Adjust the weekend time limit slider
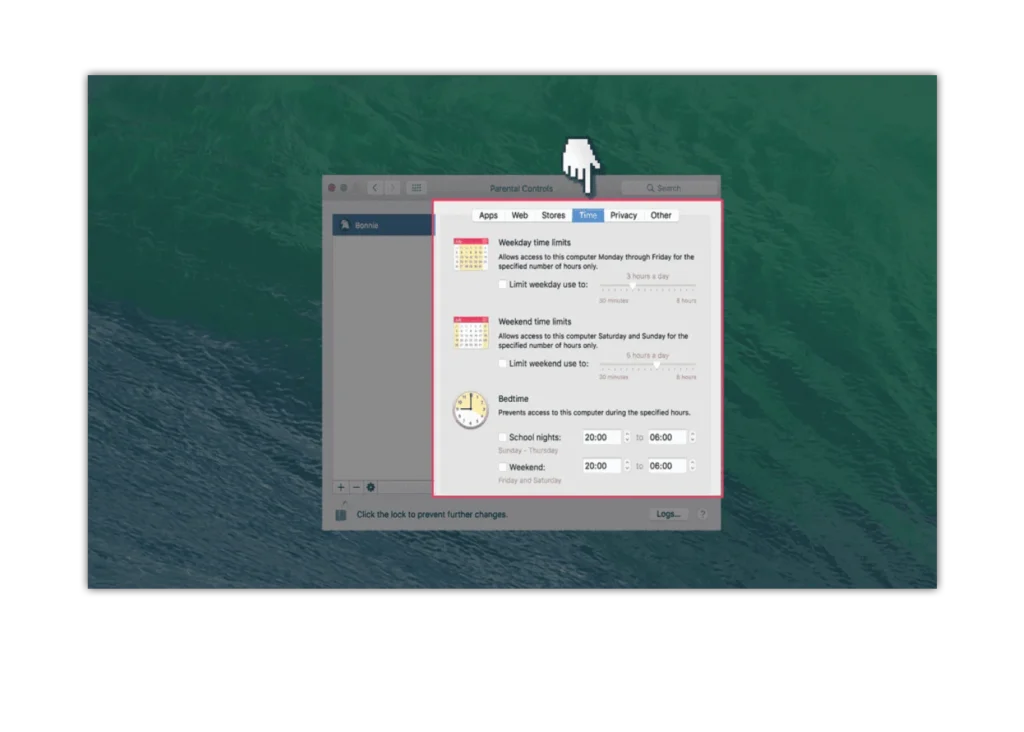 pos(648,365)
